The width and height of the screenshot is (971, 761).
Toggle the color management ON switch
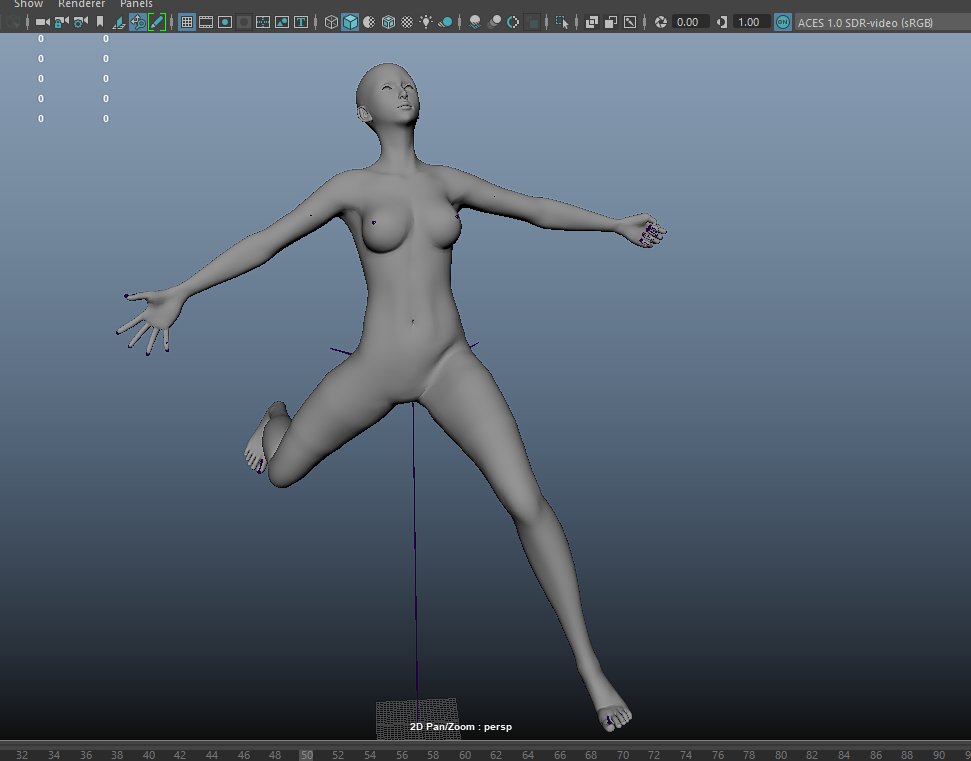[x=782, y=22]
